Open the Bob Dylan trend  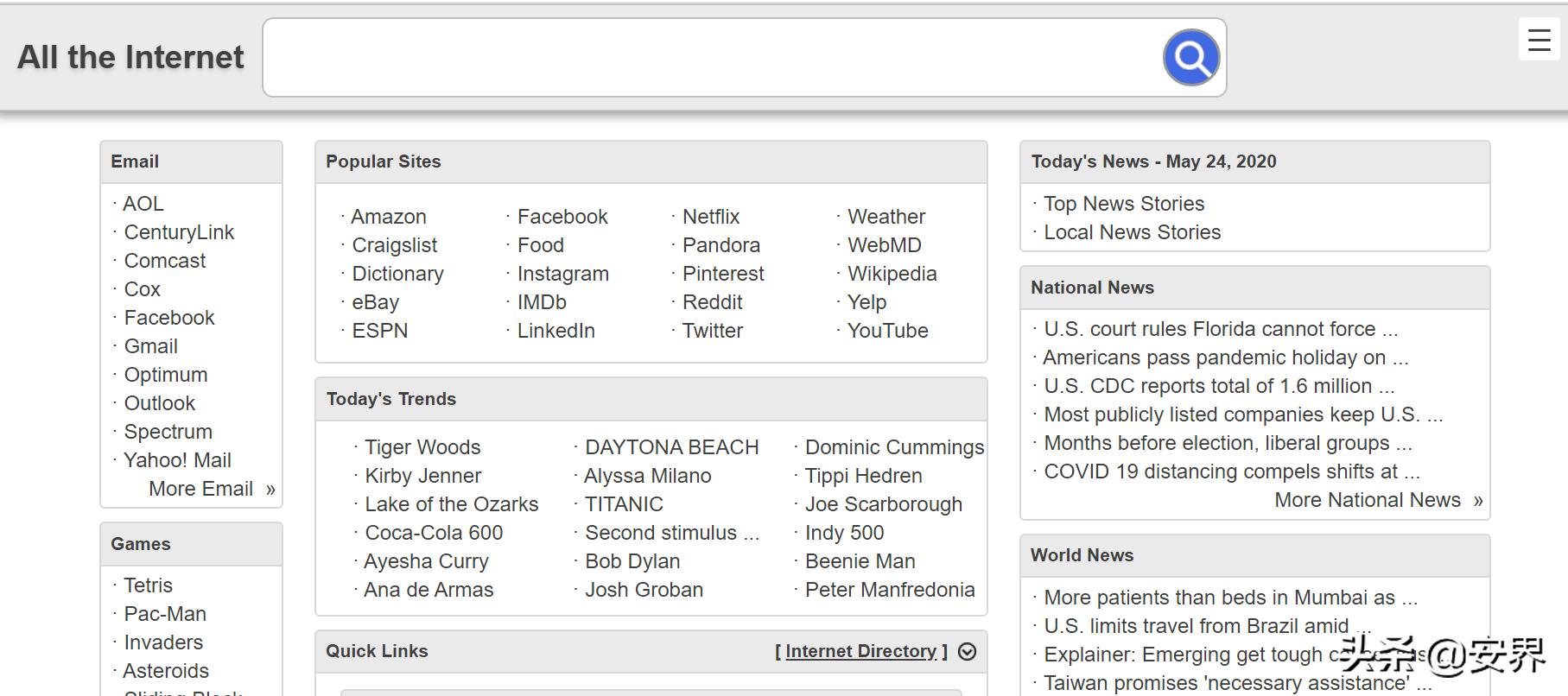coord(632,561)
